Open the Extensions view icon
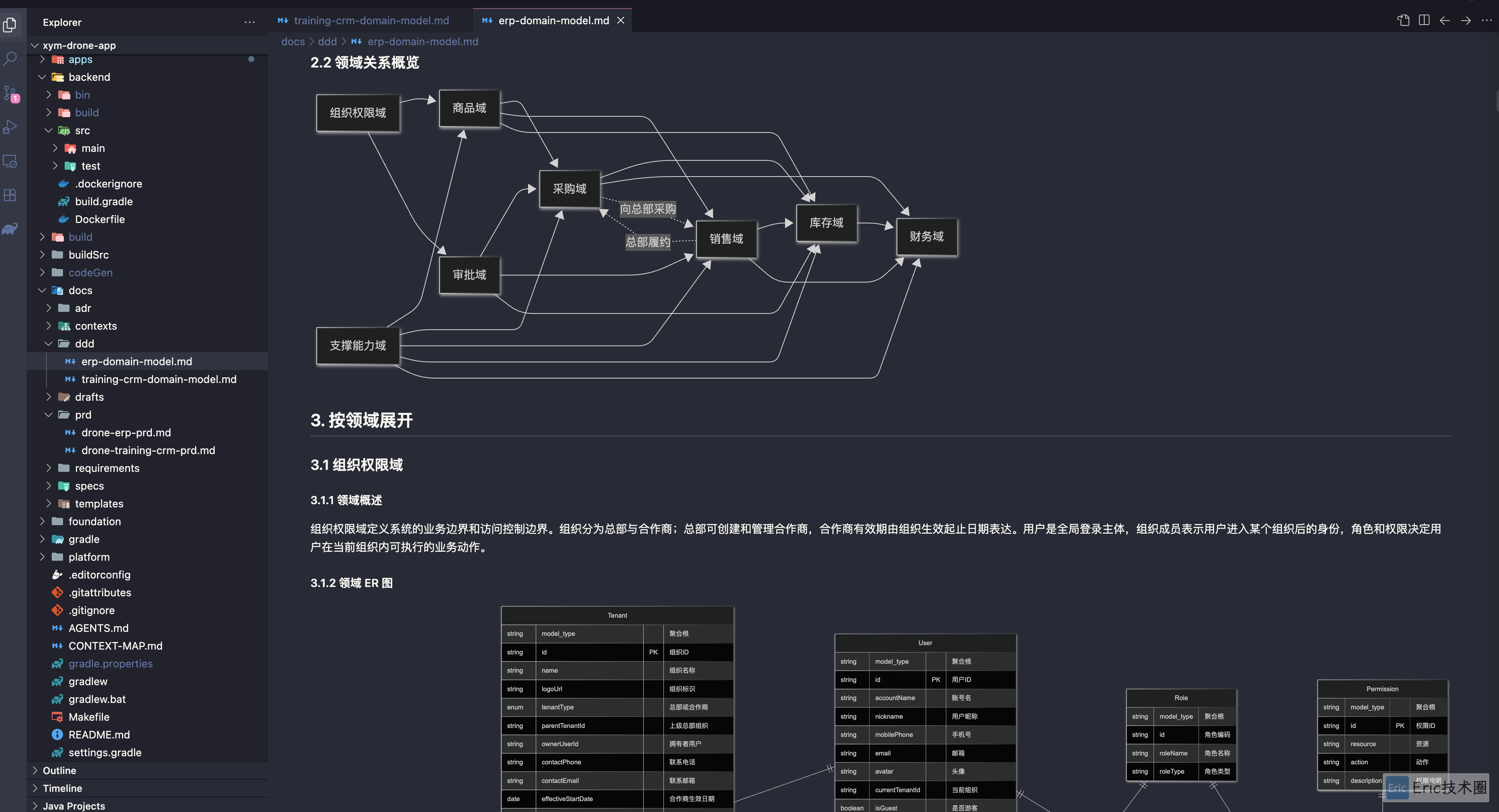 [10, 195]
